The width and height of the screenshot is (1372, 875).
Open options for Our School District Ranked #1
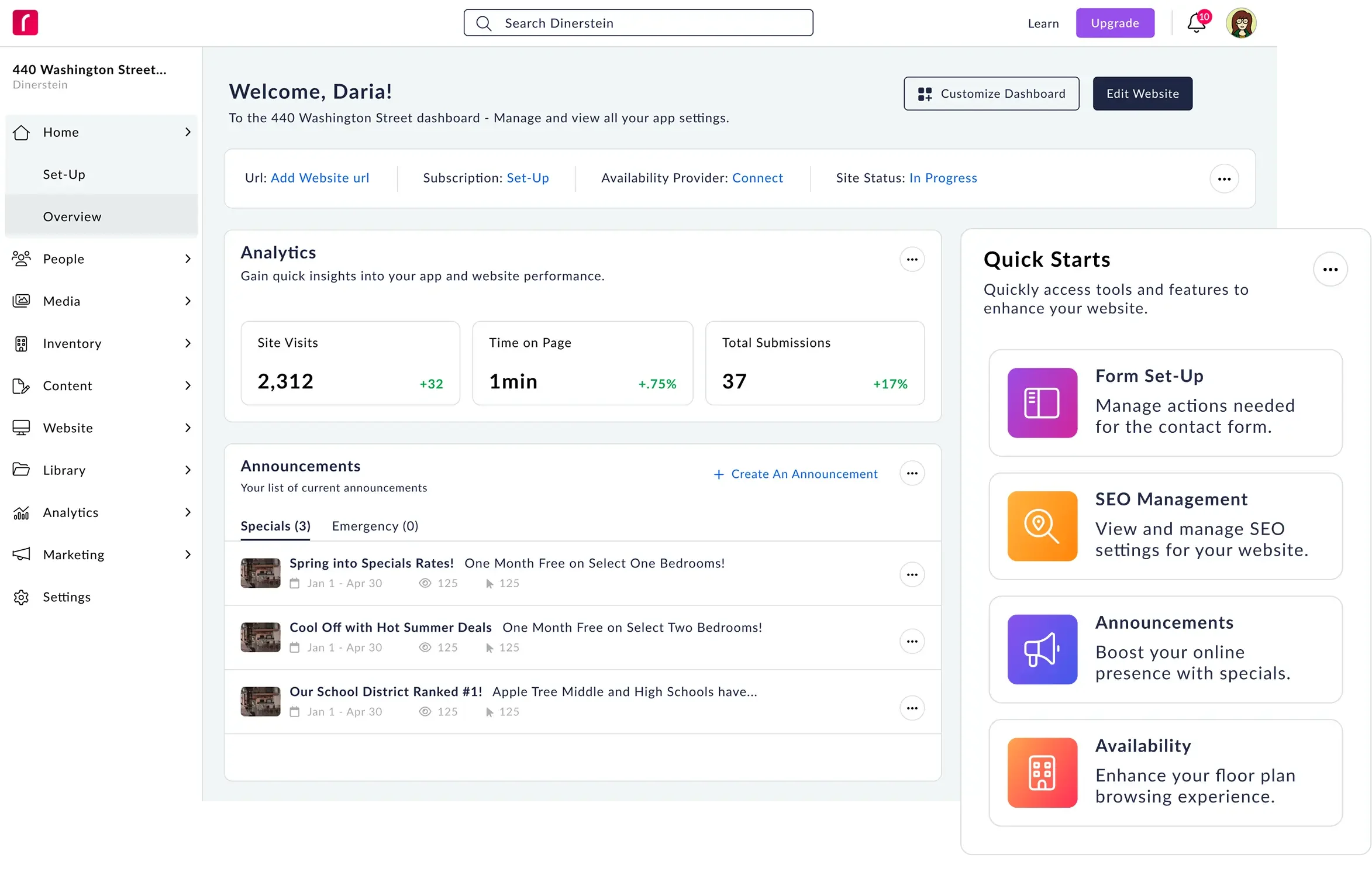click(x=912, y=708)
